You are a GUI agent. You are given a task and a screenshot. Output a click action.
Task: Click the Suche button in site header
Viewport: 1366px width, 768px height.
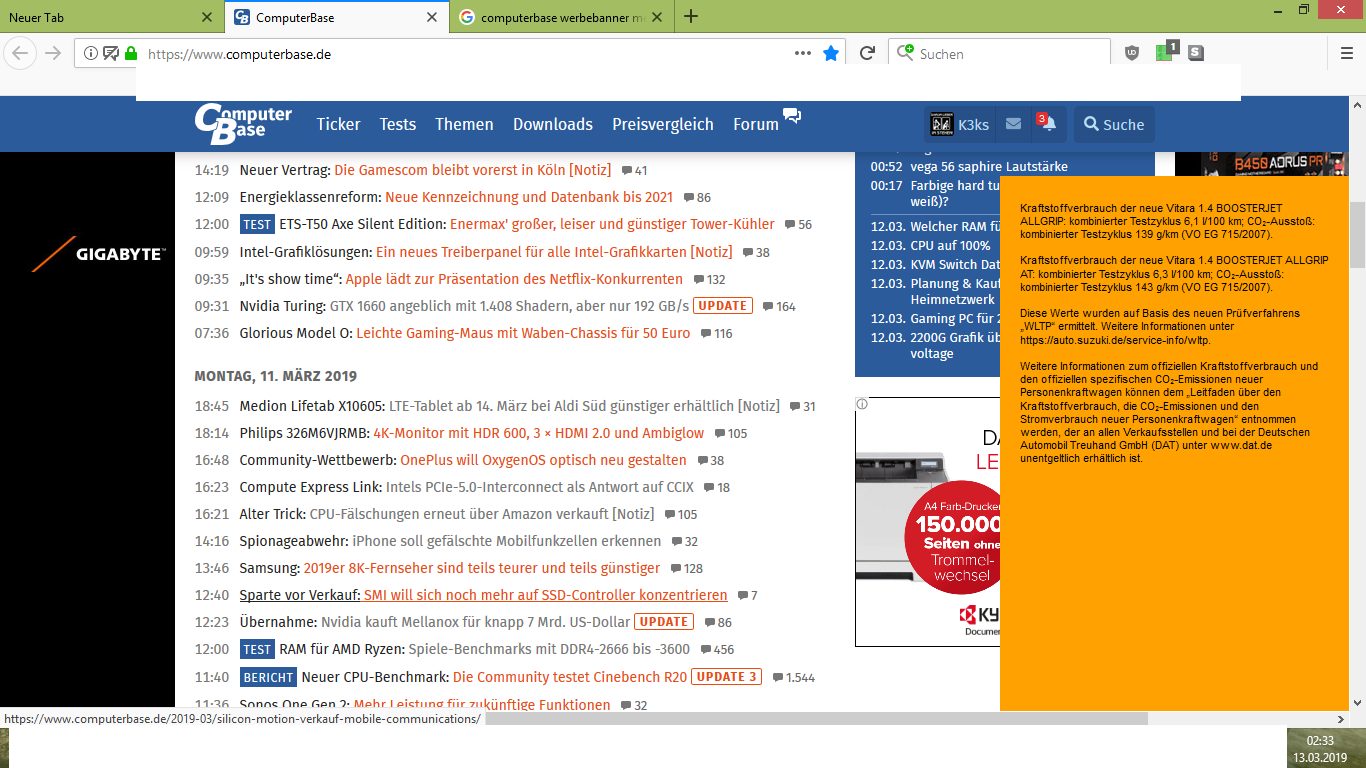[1114, 124]
